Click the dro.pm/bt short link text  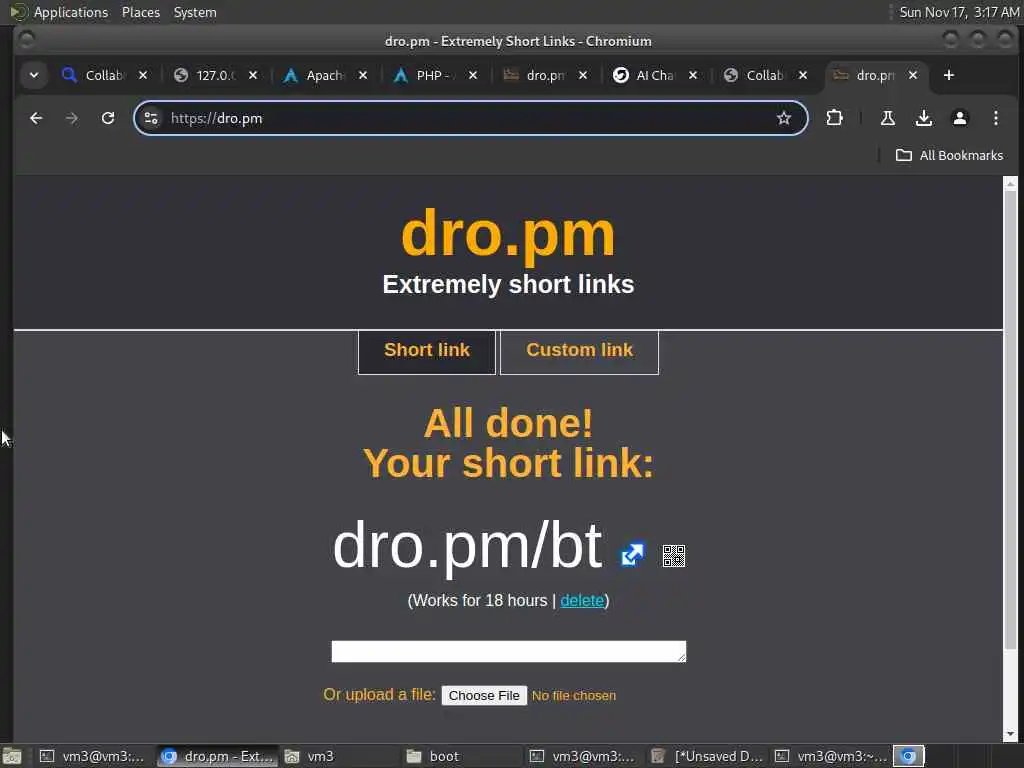pos(467,546)
